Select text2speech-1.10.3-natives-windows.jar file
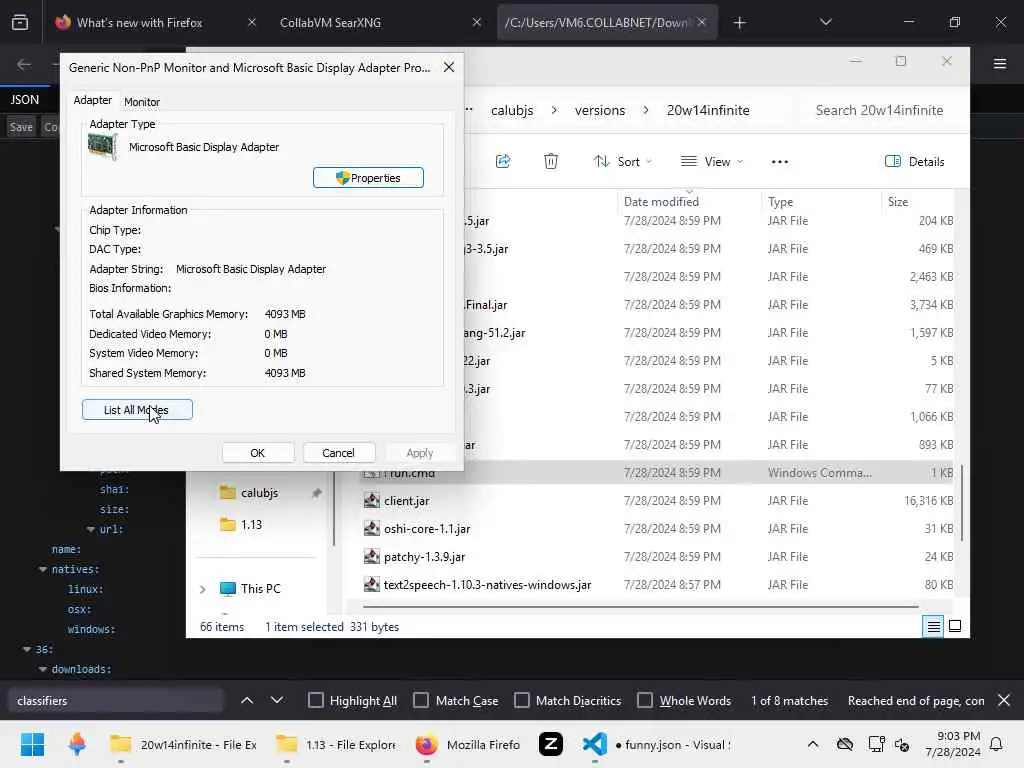 click(x=487, y=585)
